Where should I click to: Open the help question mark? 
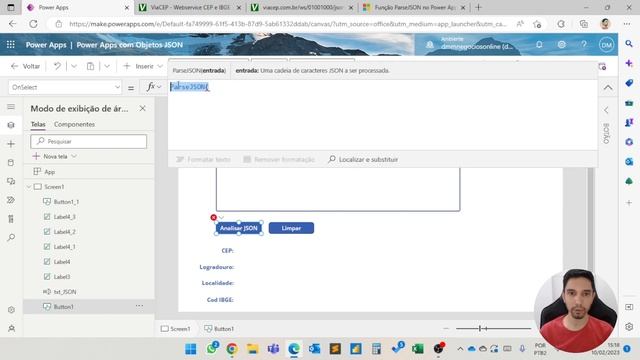584,44
